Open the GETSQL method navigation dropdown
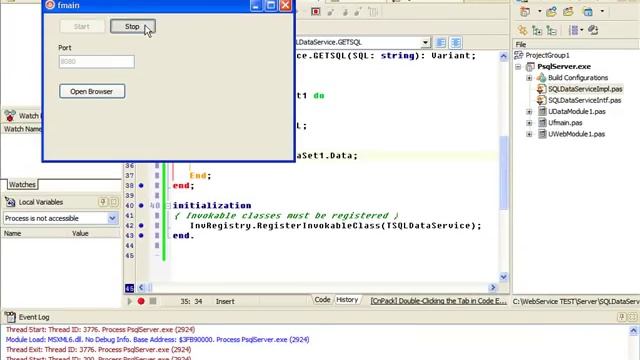Image resolution: width=640 pixels, height=360 pixels. (x=425, y=42)
